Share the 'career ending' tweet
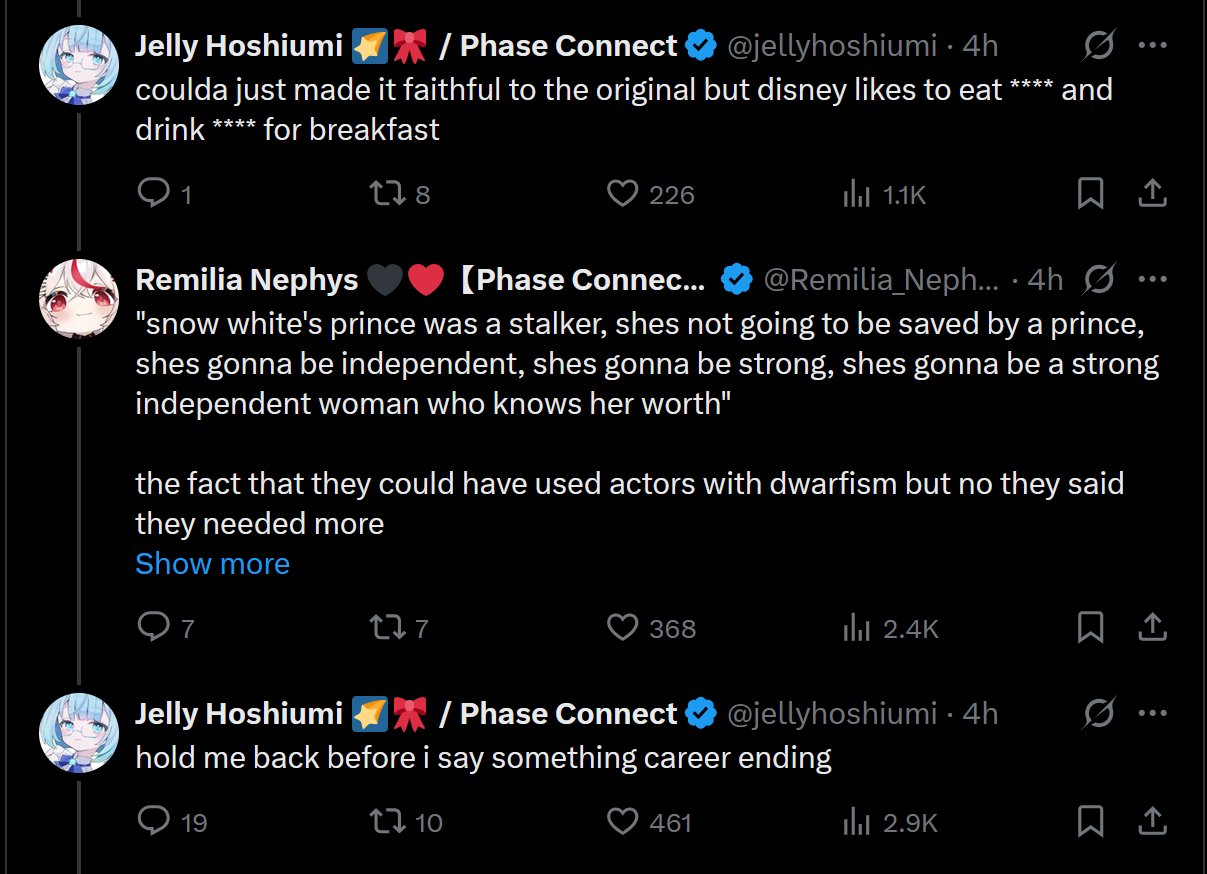The height and width of the screenshot is (874, 1207). pyautogui.click(x=1152, y=822)
